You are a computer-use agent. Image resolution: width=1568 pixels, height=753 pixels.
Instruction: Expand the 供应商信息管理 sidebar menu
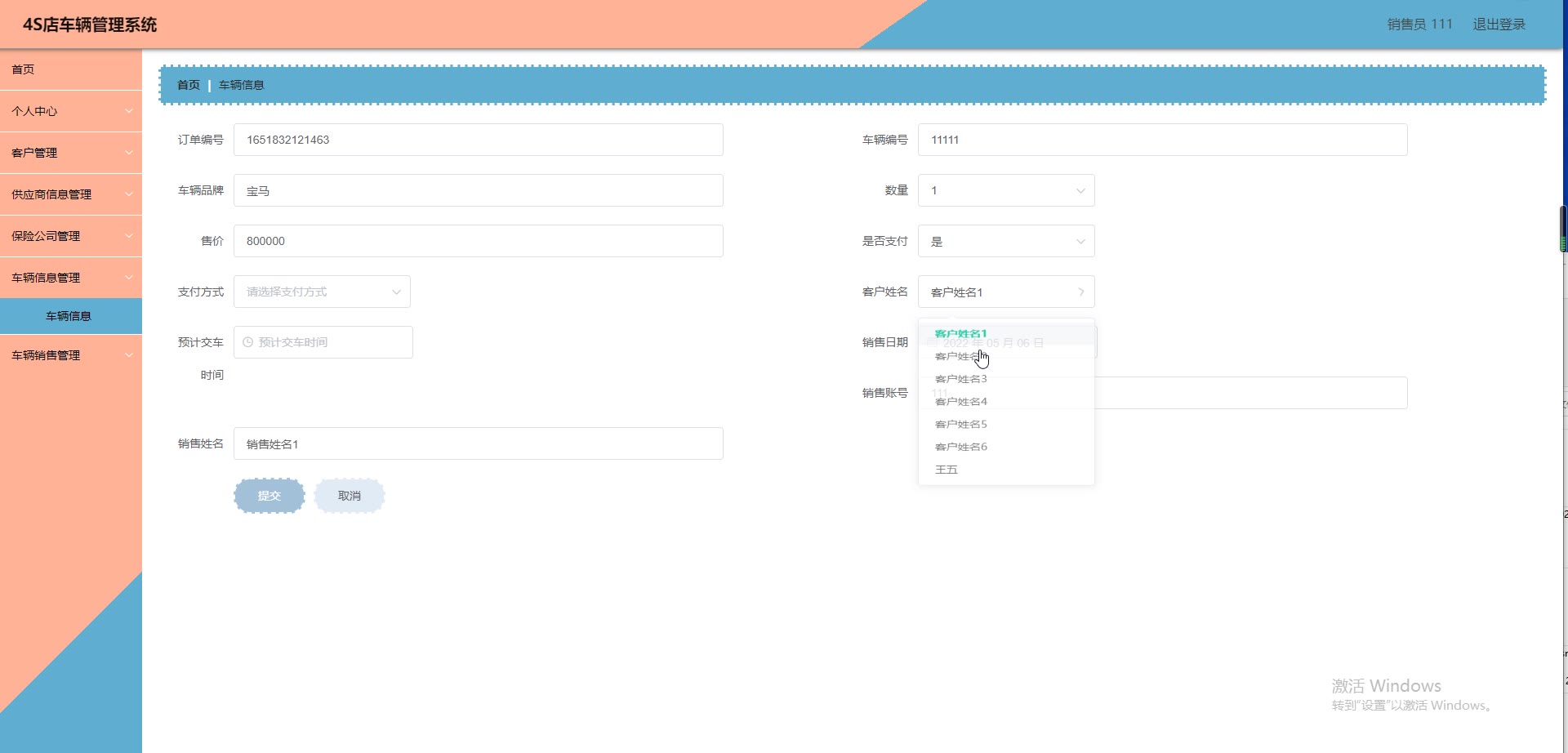click(x=71, y=194)
